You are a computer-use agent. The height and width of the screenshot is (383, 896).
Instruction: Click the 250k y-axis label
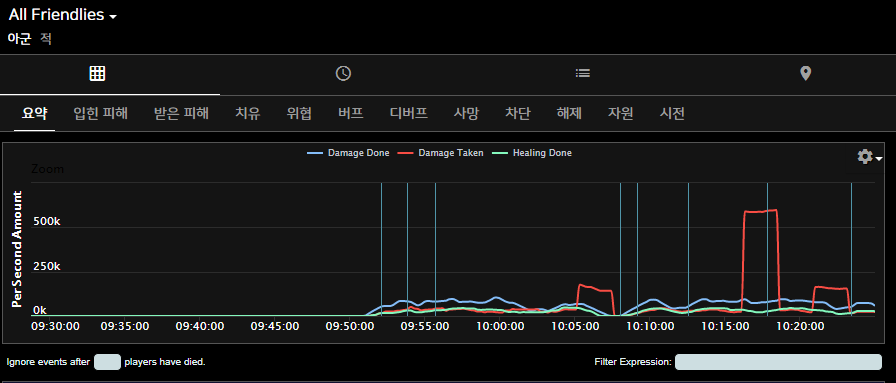coord(46,267)
